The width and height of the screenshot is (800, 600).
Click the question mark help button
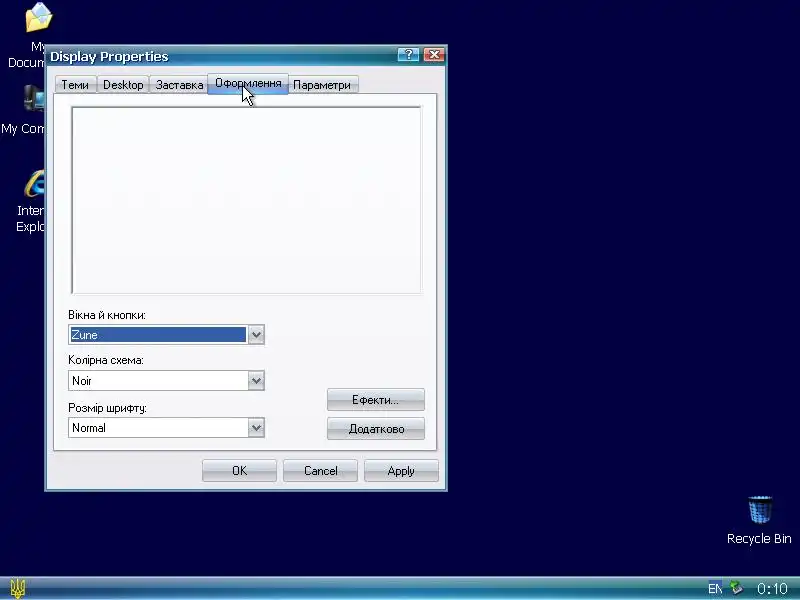click(x=408, y=55)
